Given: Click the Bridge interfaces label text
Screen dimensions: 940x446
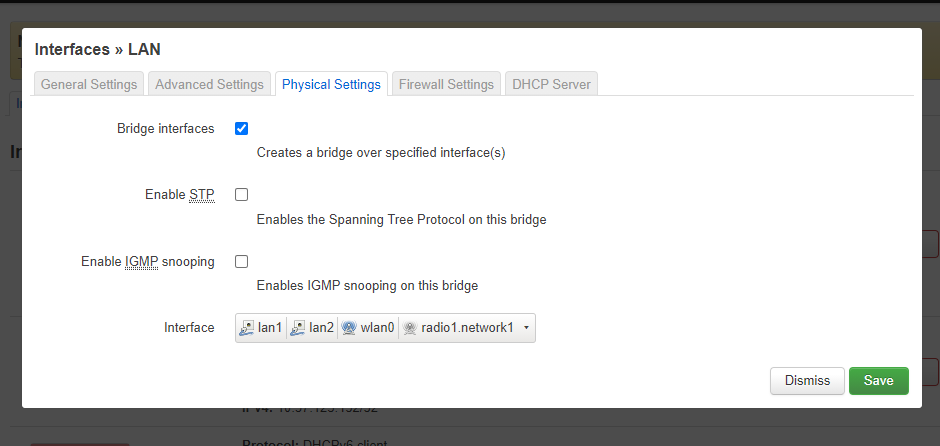Looking at the screenshot, I should click(165, 128).
